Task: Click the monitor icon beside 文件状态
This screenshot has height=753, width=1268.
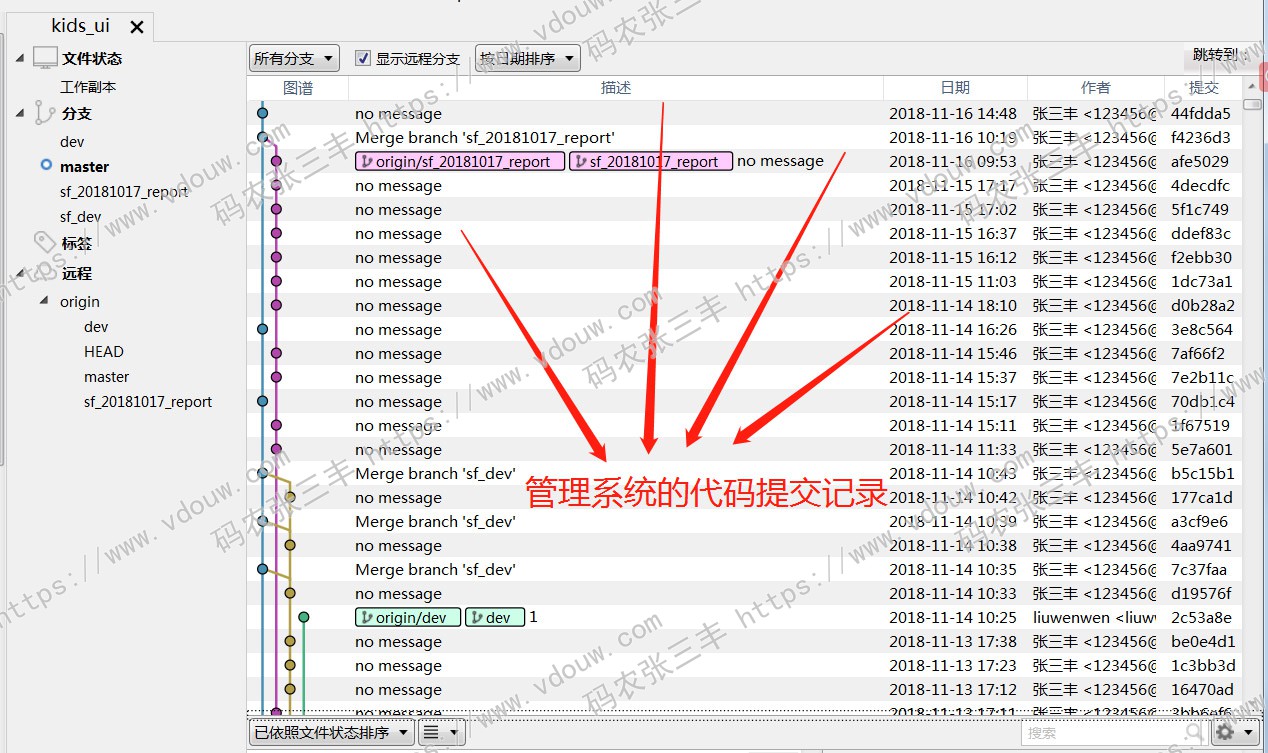Action: coord(45,58)
